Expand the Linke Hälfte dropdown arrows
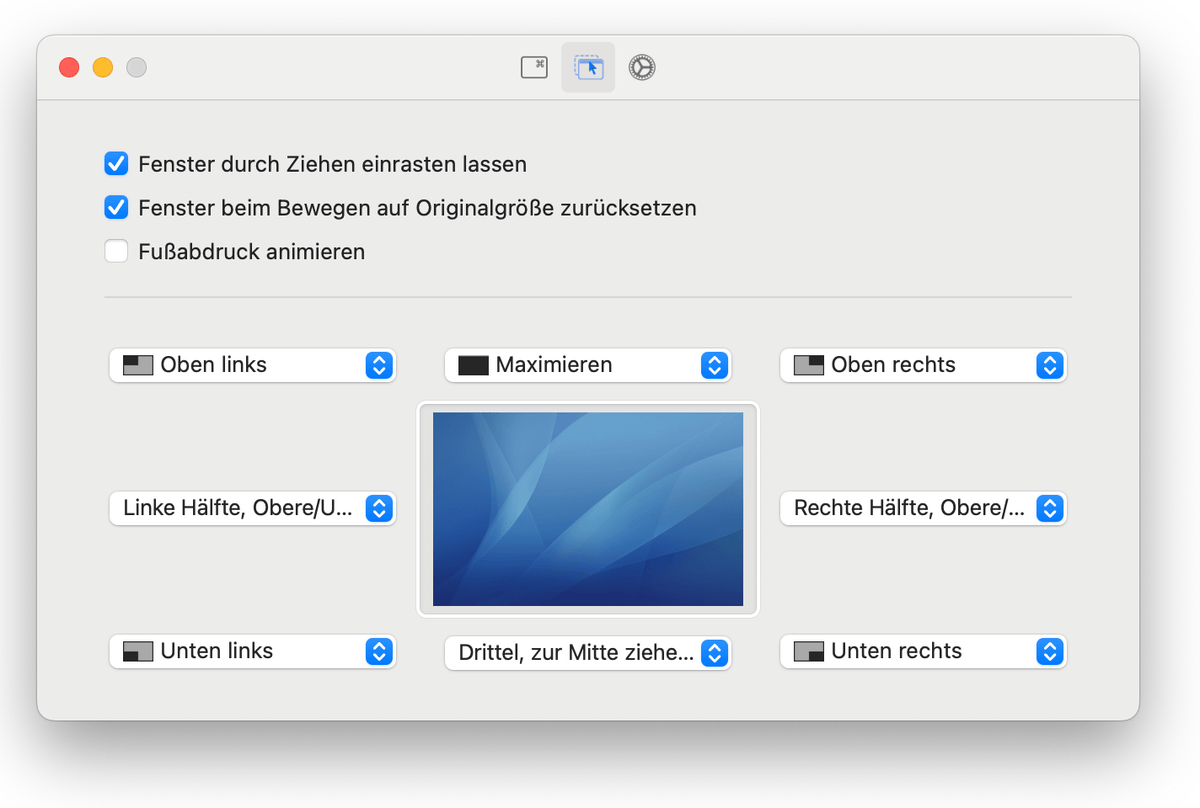1200x808 pixels. (378, 508)
